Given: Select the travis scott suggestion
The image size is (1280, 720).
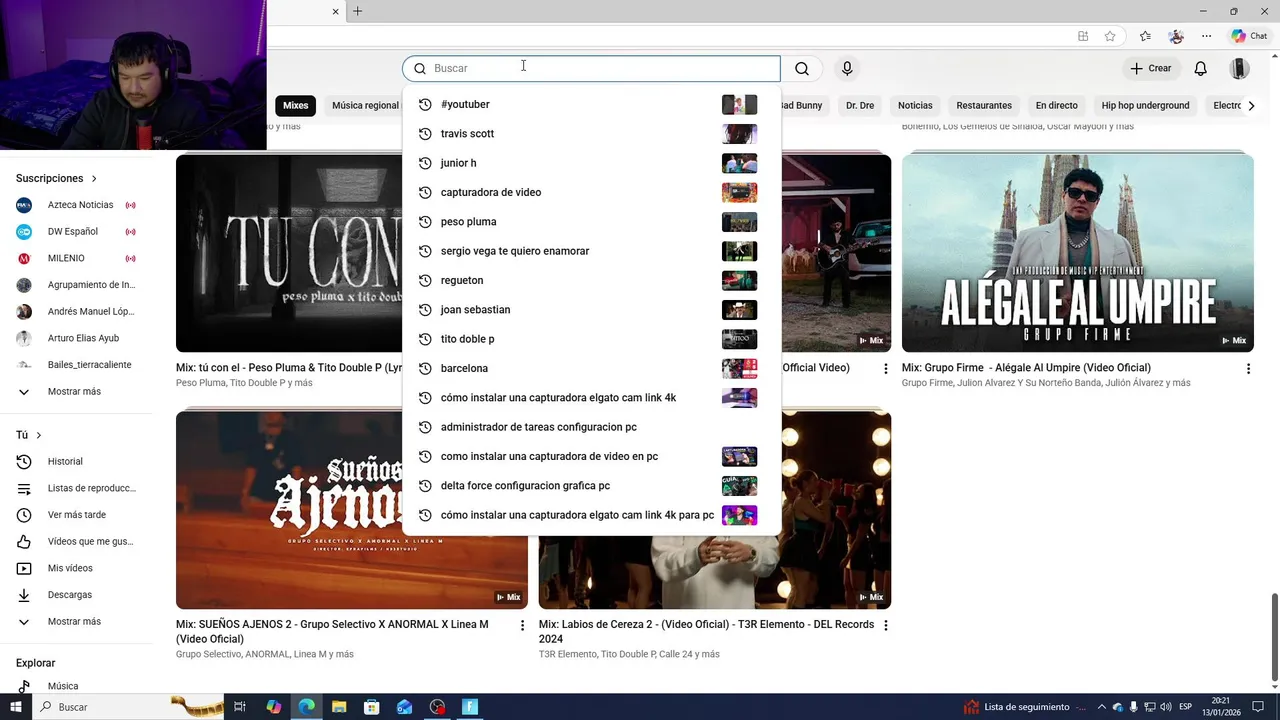Looking at the screenshot, I should click(591, 134).
